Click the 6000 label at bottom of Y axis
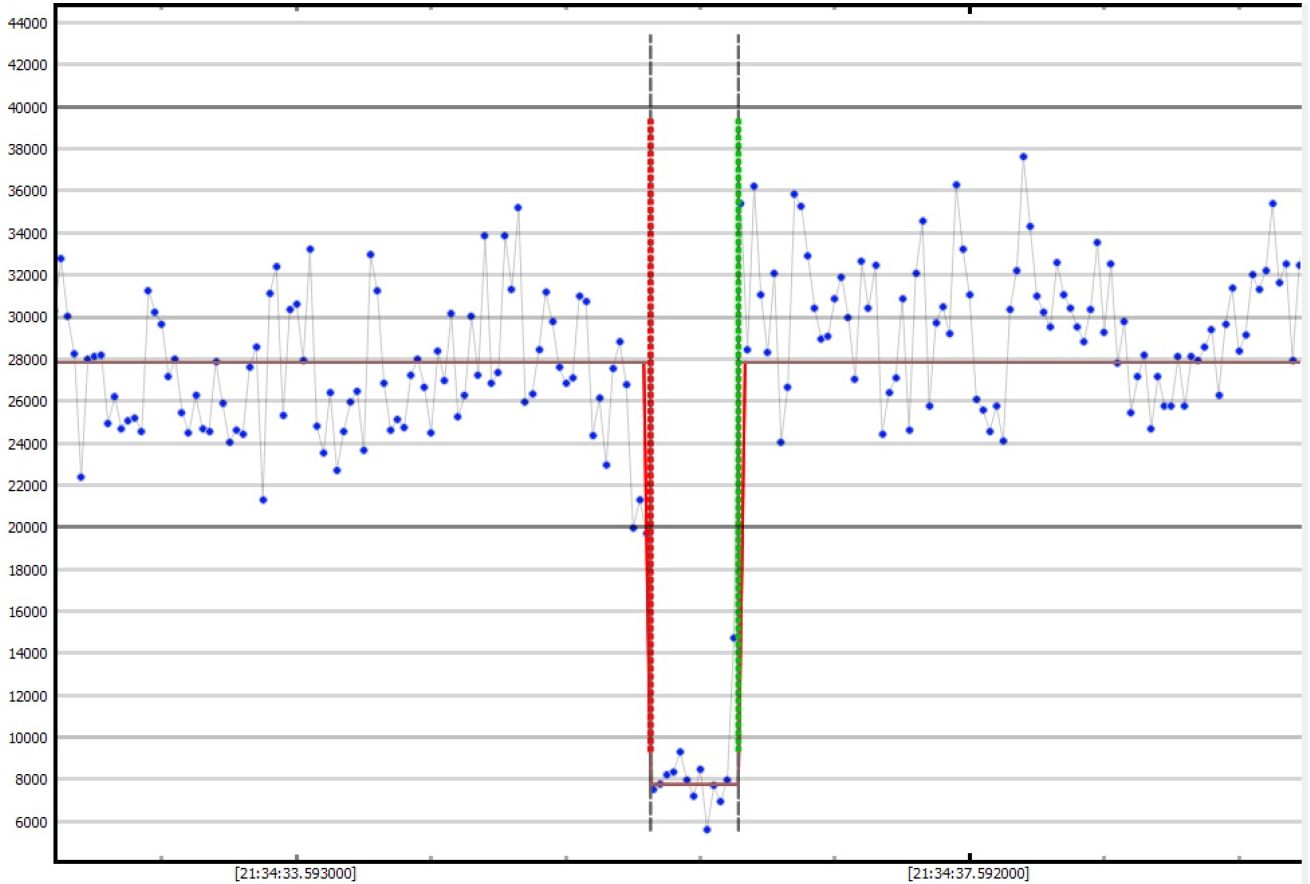 (30, 821)
